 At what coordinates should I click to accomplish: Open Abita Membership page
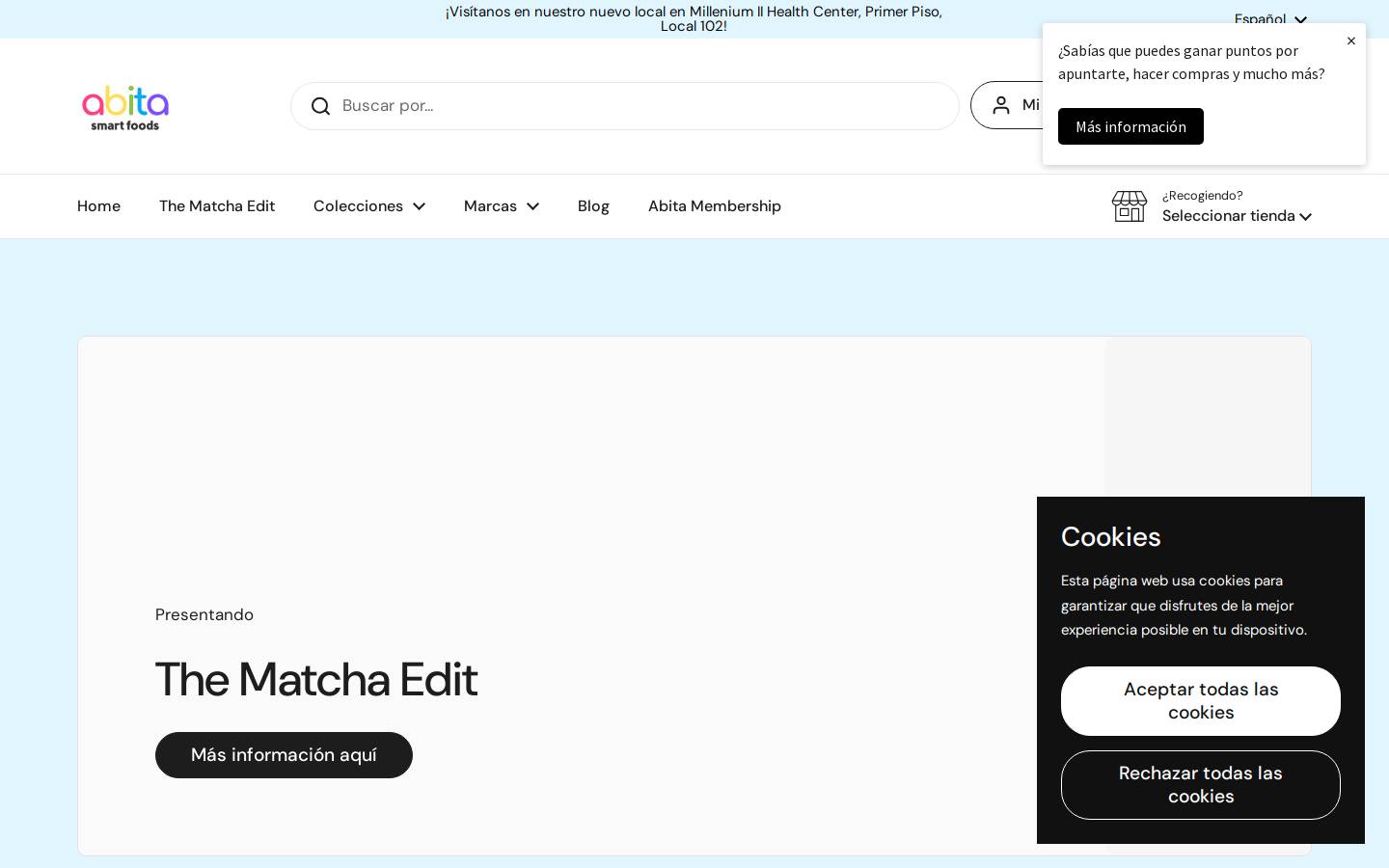[x=715, y=206]
